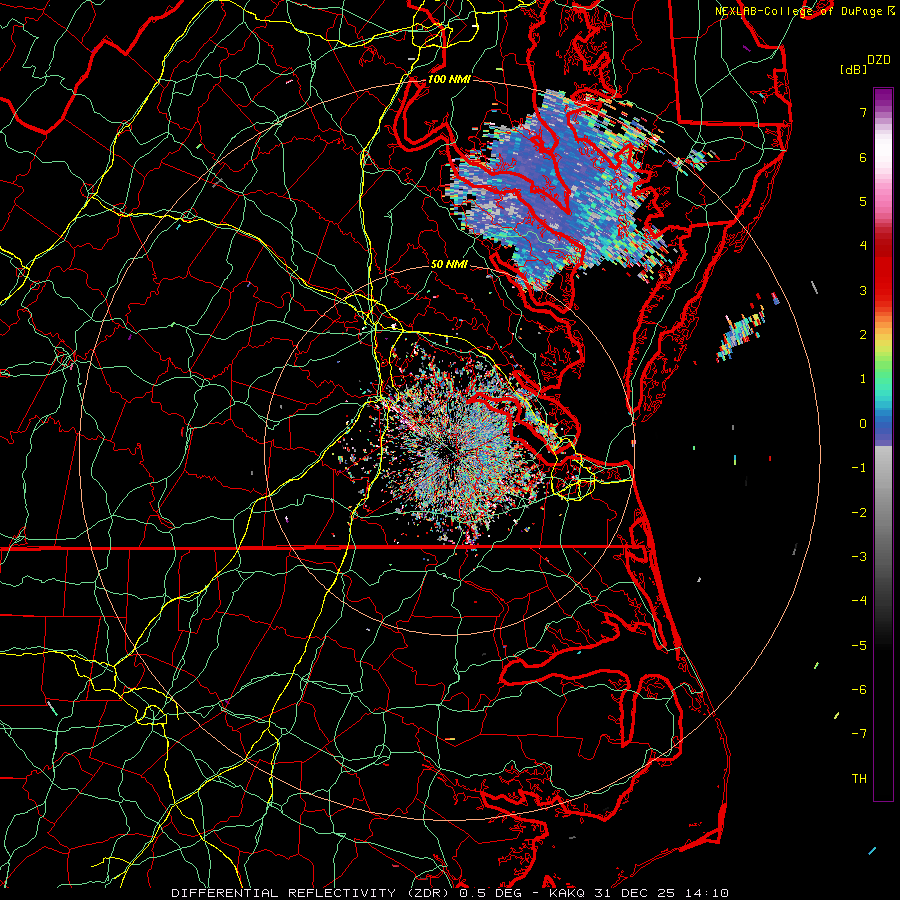Viewport: 900px width, 900px height.
Task: Click legend value -2
Action: pos(859,513)
